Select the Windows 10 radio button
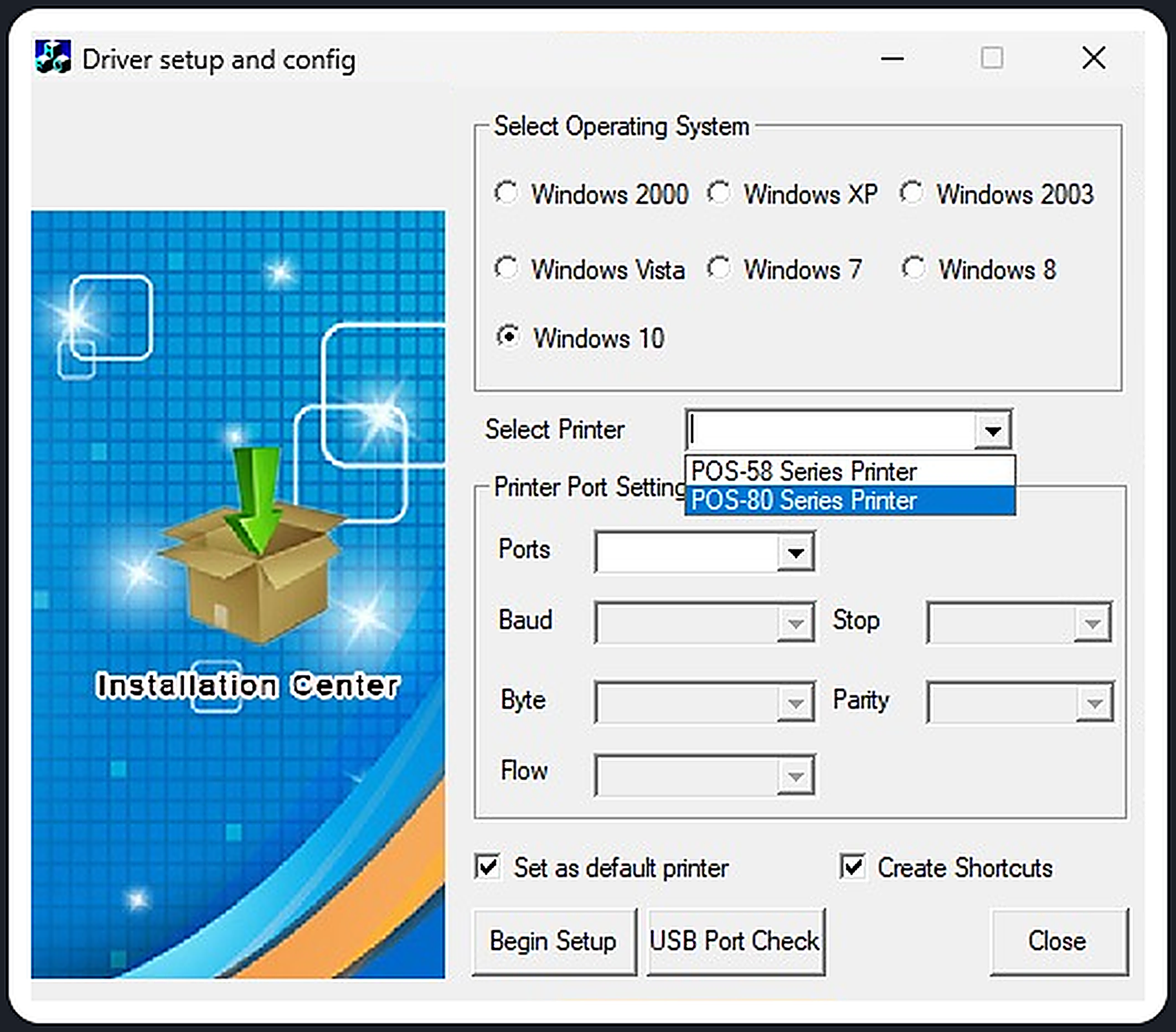 [x=509, y=337]
